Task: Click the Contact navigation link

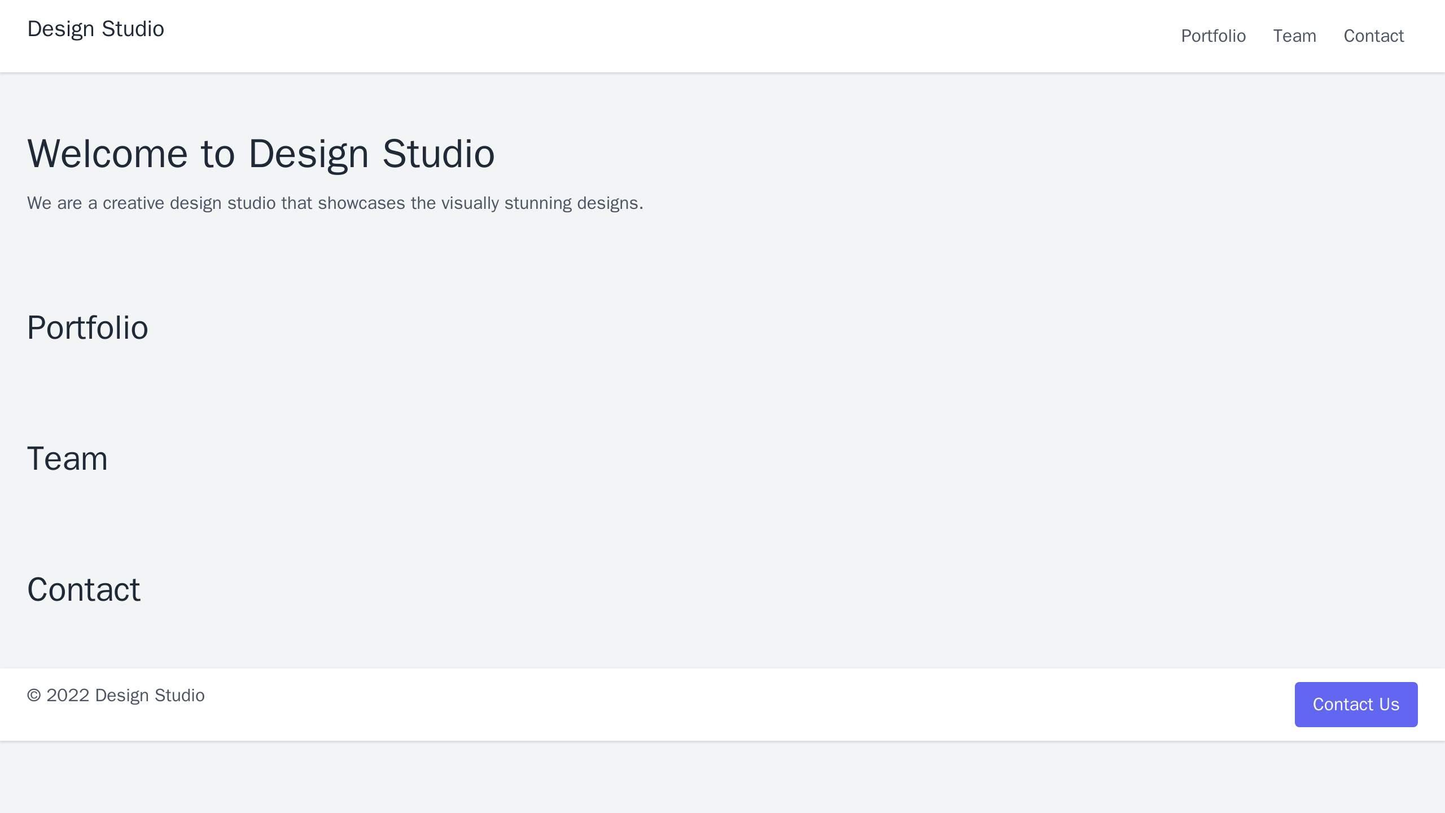Action: [1373, 36]
